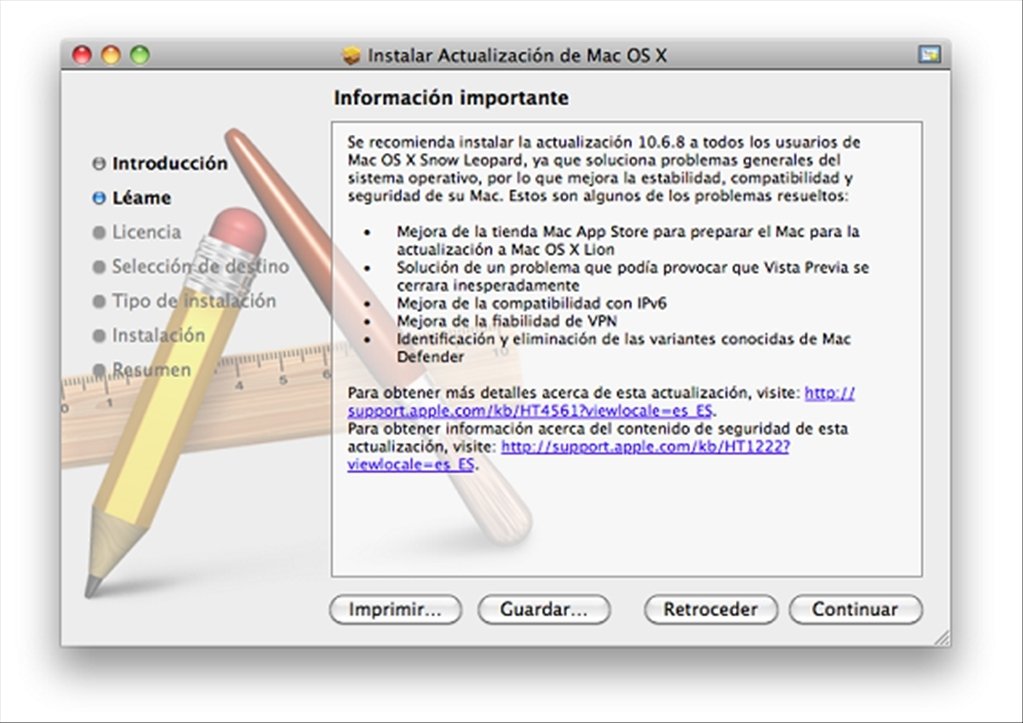1023x723 pixels.
Task: Click the blue bullet beside the Léame step
Action: click(x=99, y=198)
